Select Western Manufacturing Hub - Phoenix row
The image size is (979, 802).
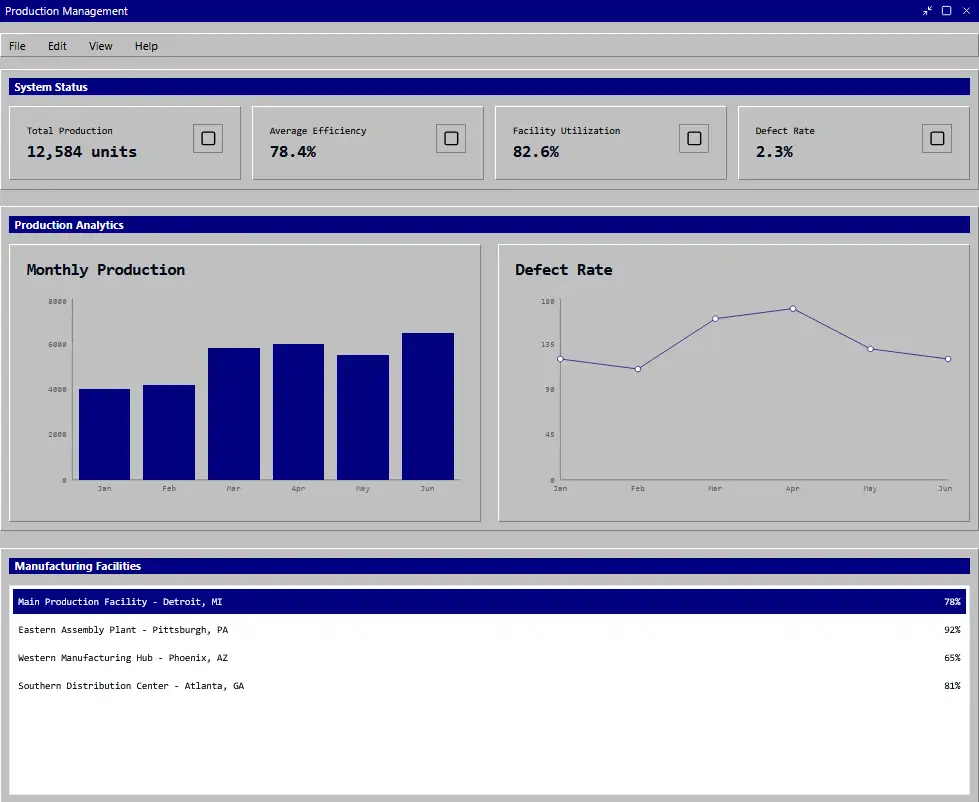[x=489, y=658]
